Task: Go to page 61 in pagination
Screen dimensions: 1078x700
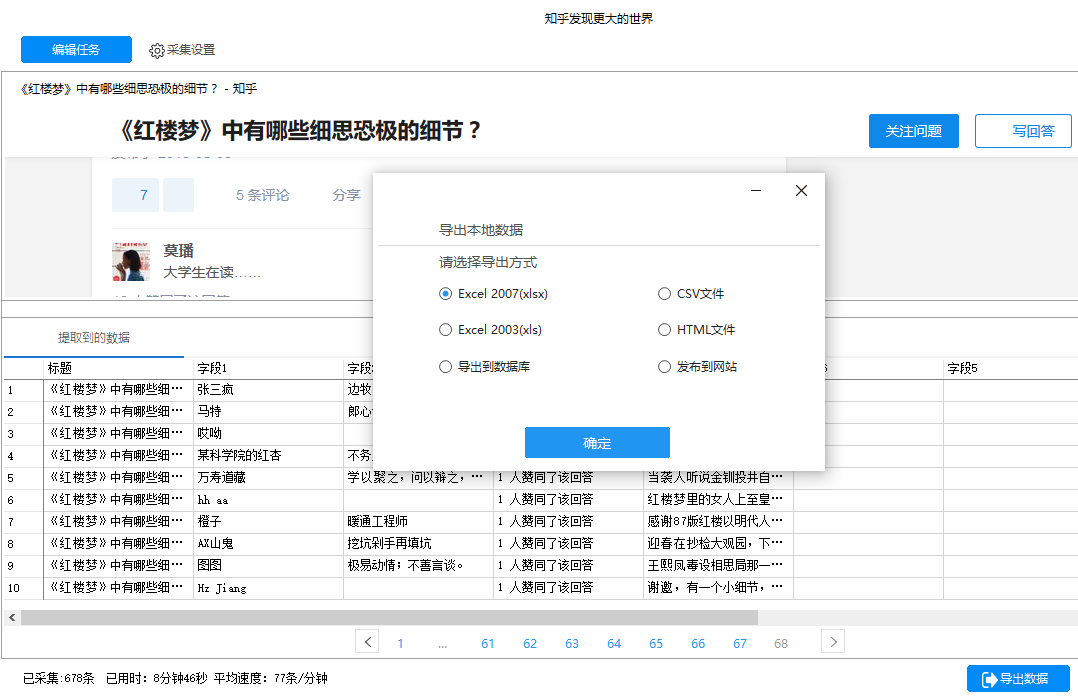Action: pos(487,644)
